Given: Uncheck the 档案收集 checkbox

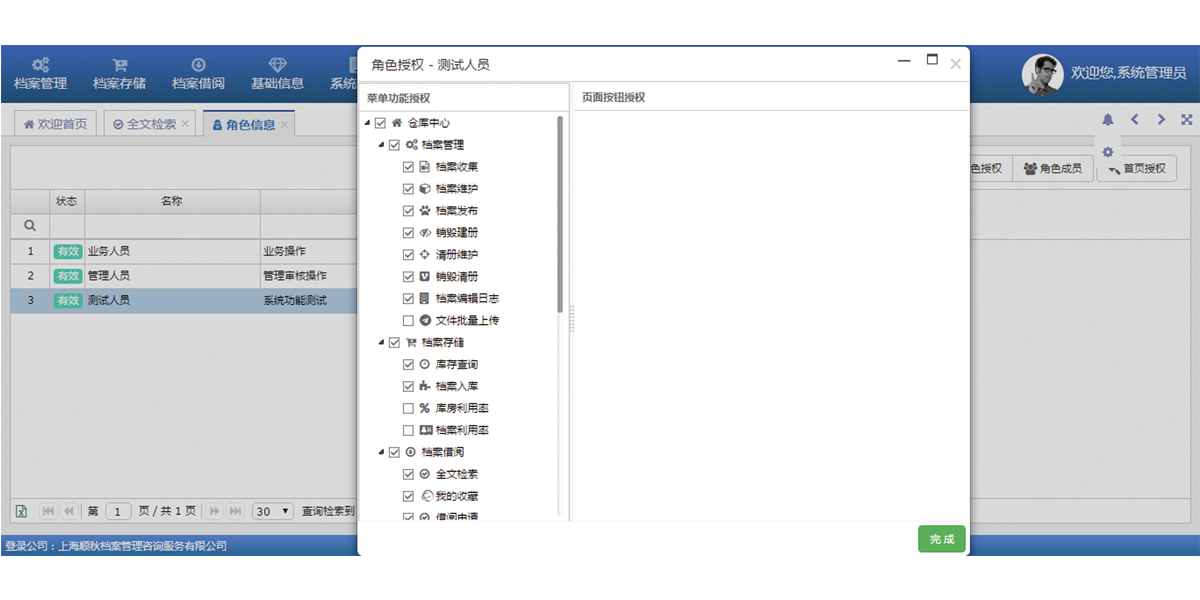Looking at the screenshot, I should click(x=408, y=167).
